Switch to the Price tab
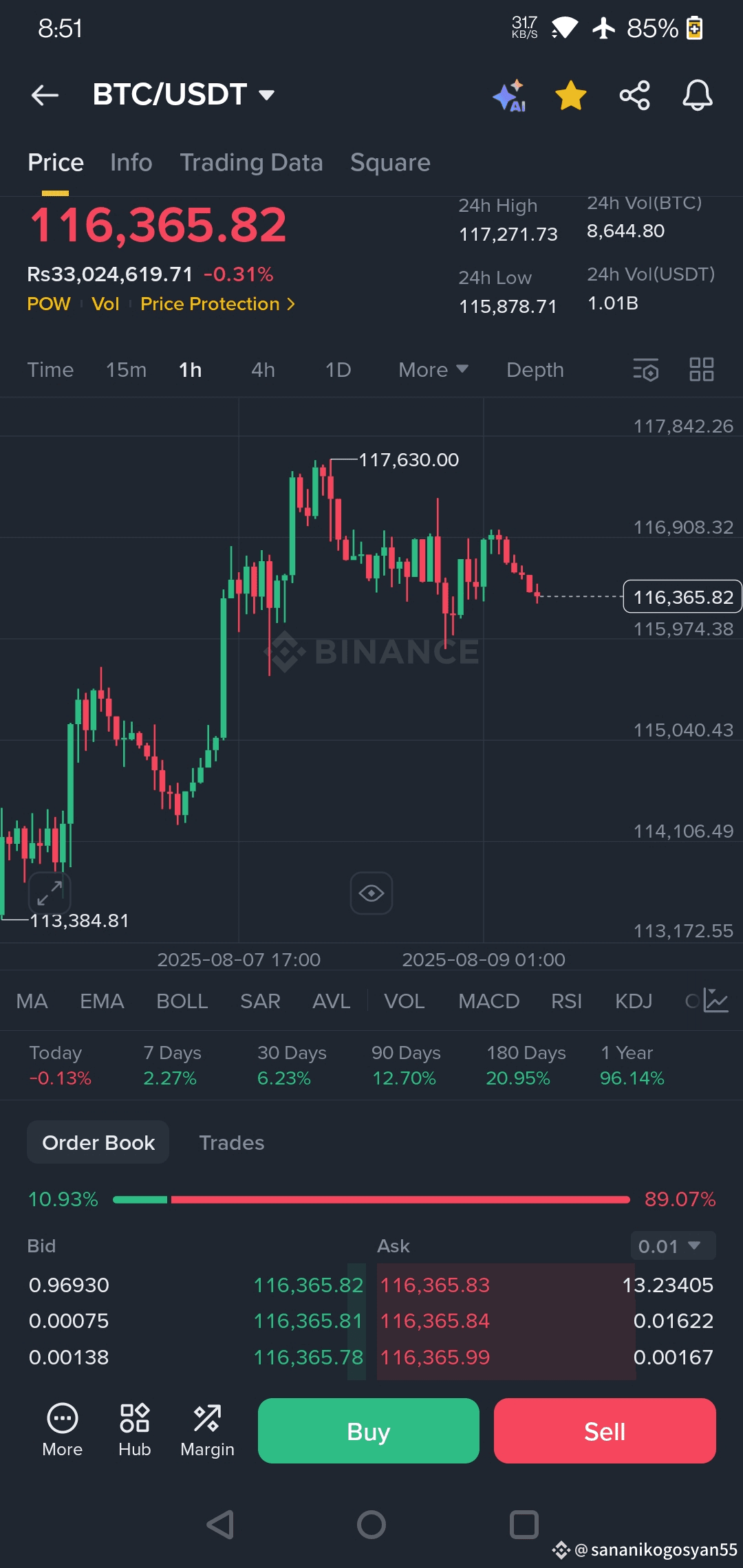Image resolution: width=743 pixels, height=1568 pixels. (56, 163)
